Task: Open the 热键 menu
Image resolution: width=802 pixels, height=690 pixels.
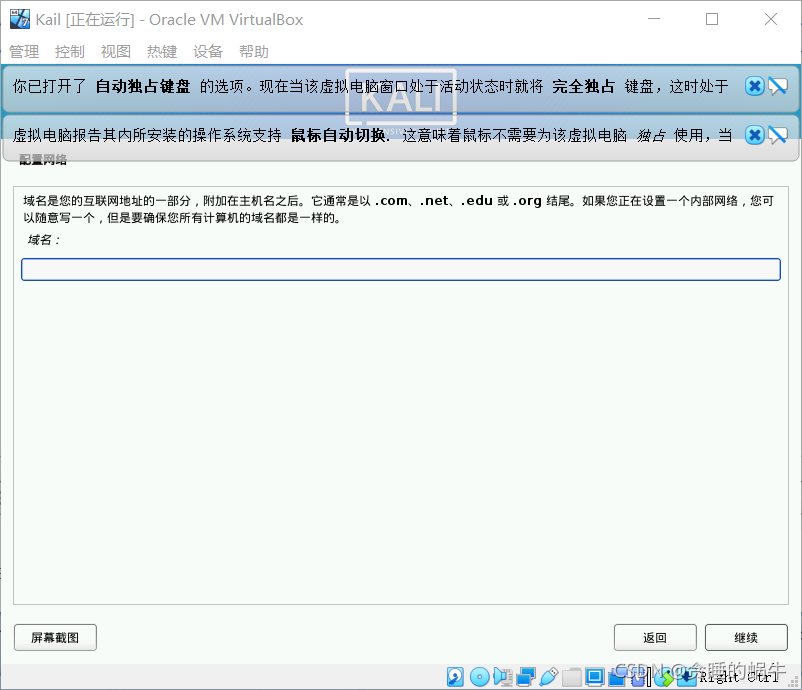Action: coord(162,52)
